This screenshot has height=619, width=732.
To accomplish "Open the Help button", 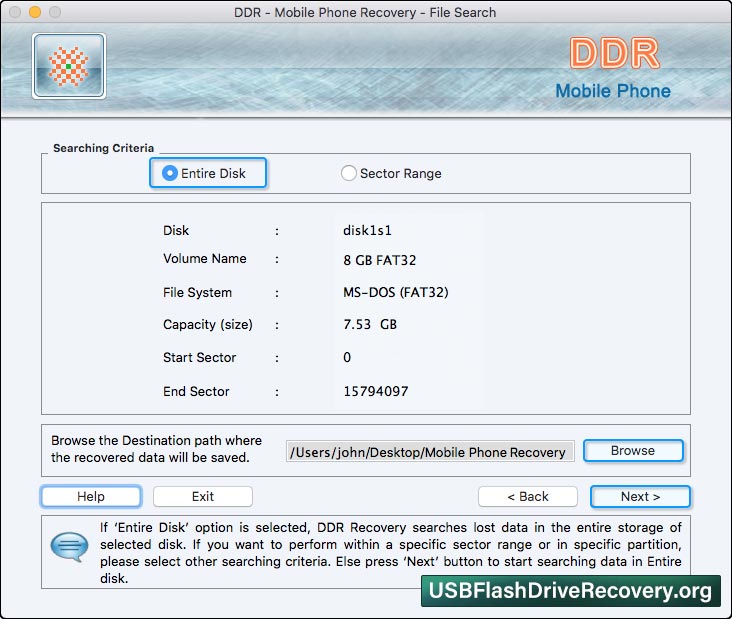I will coord(91,496).
